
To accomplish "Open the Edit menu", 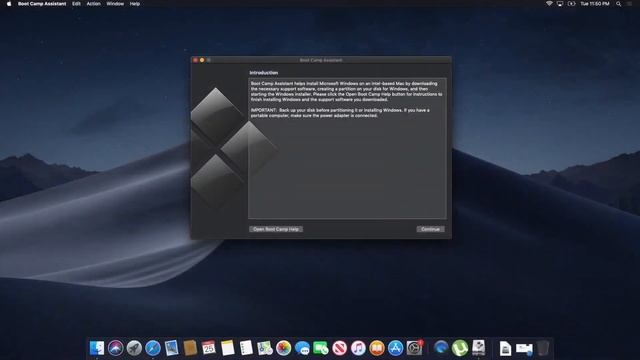I will [x=76, y=4].
